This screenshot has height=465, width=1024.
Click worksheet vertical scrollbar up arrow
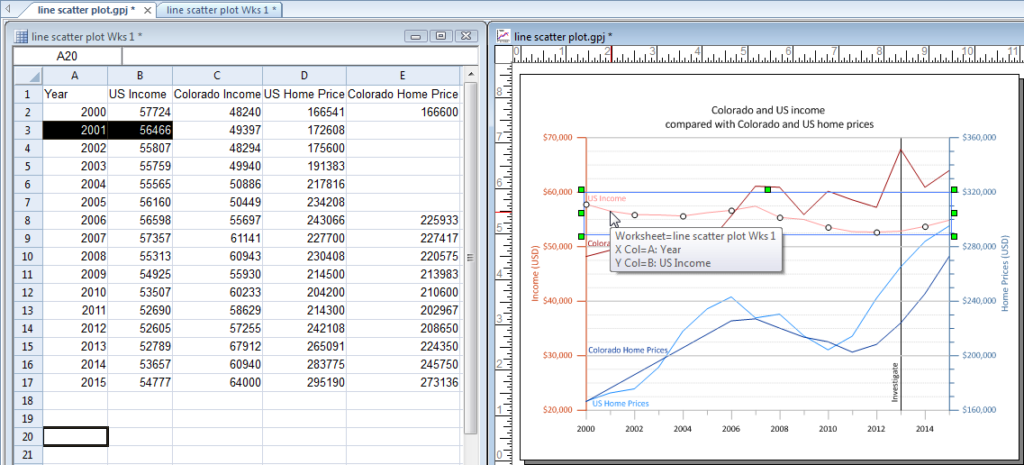(471, 75)
